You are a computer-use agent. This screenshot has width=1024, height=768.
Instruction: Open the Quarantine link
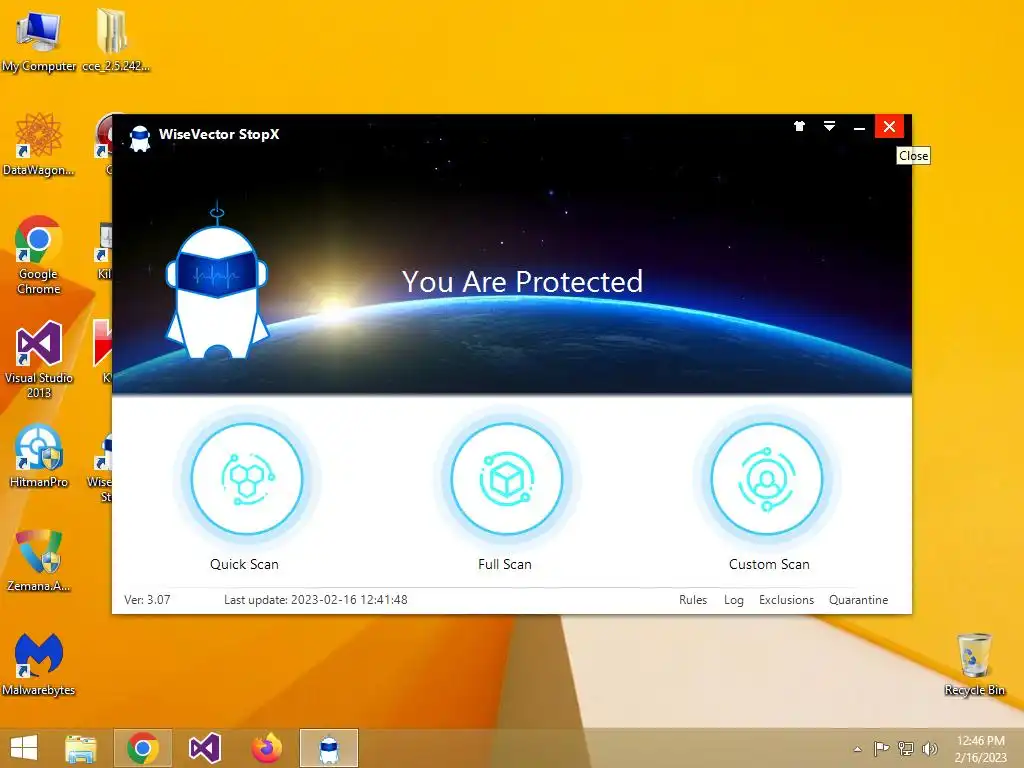[858, 600]
